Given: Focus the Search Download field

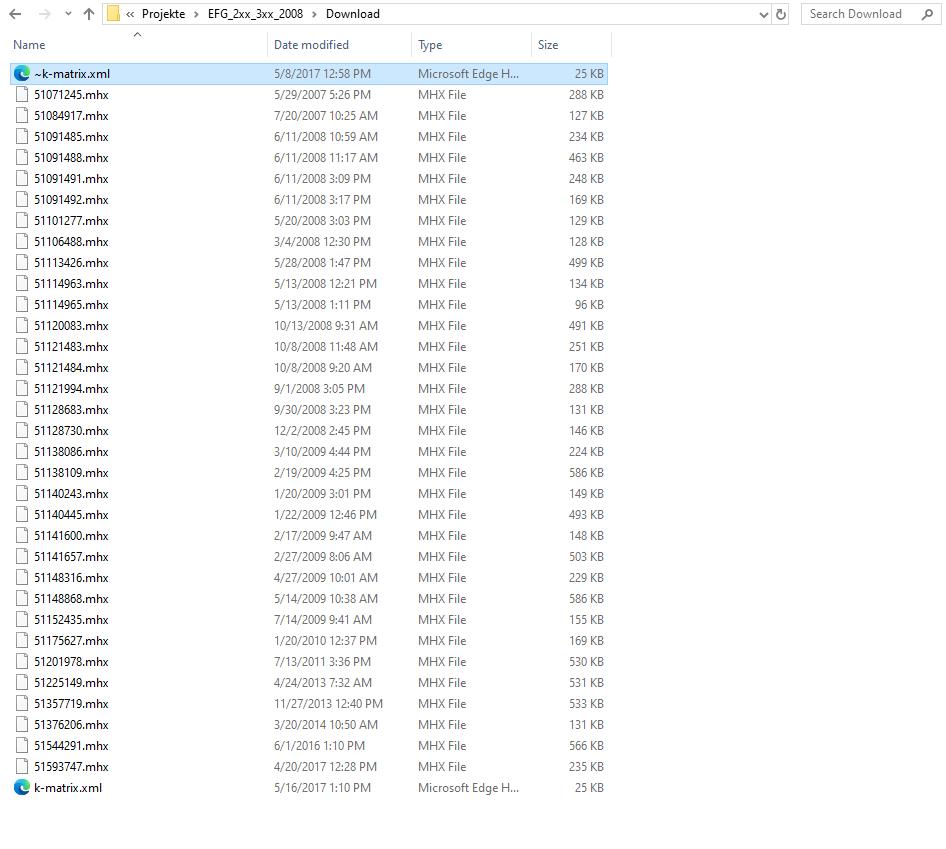Looking at the screenshot, I should 871,14.
